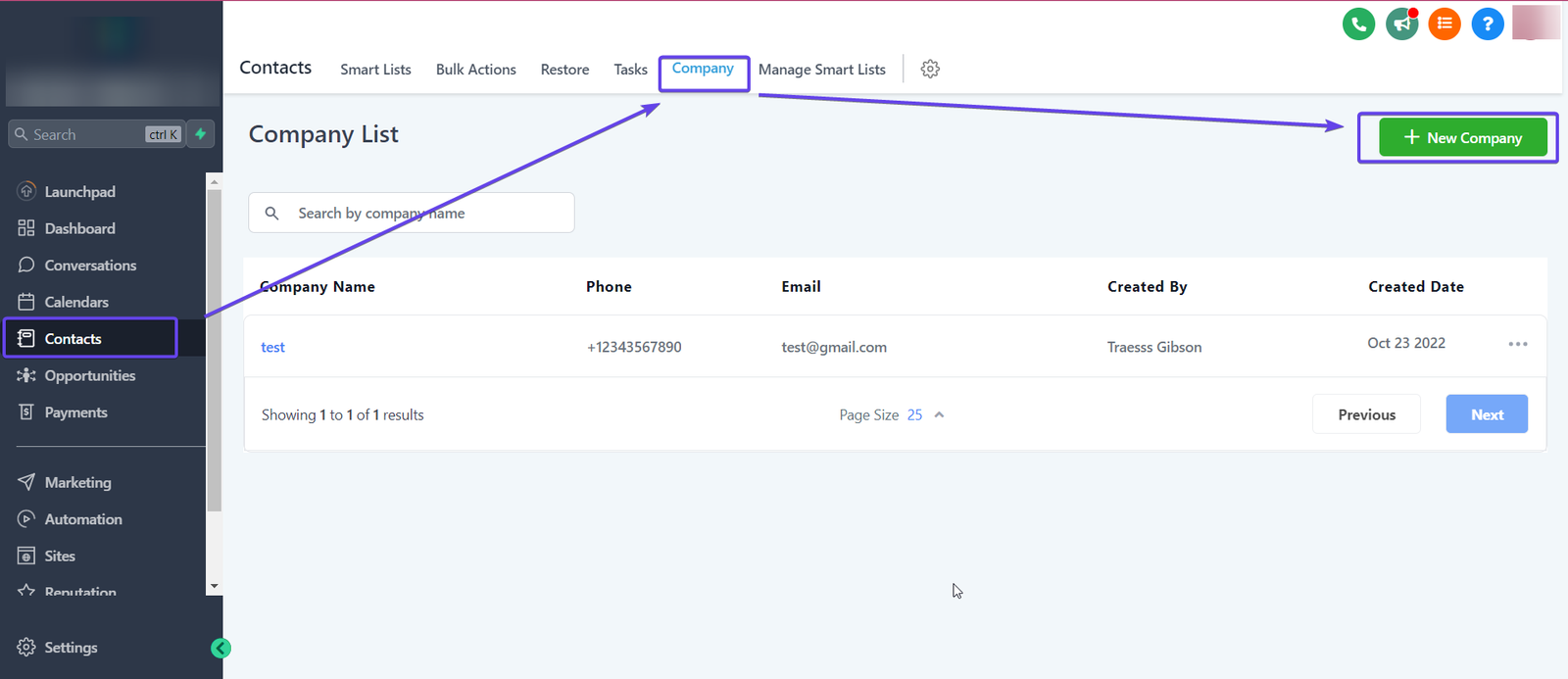Open Settings in the sidebar

71,648
